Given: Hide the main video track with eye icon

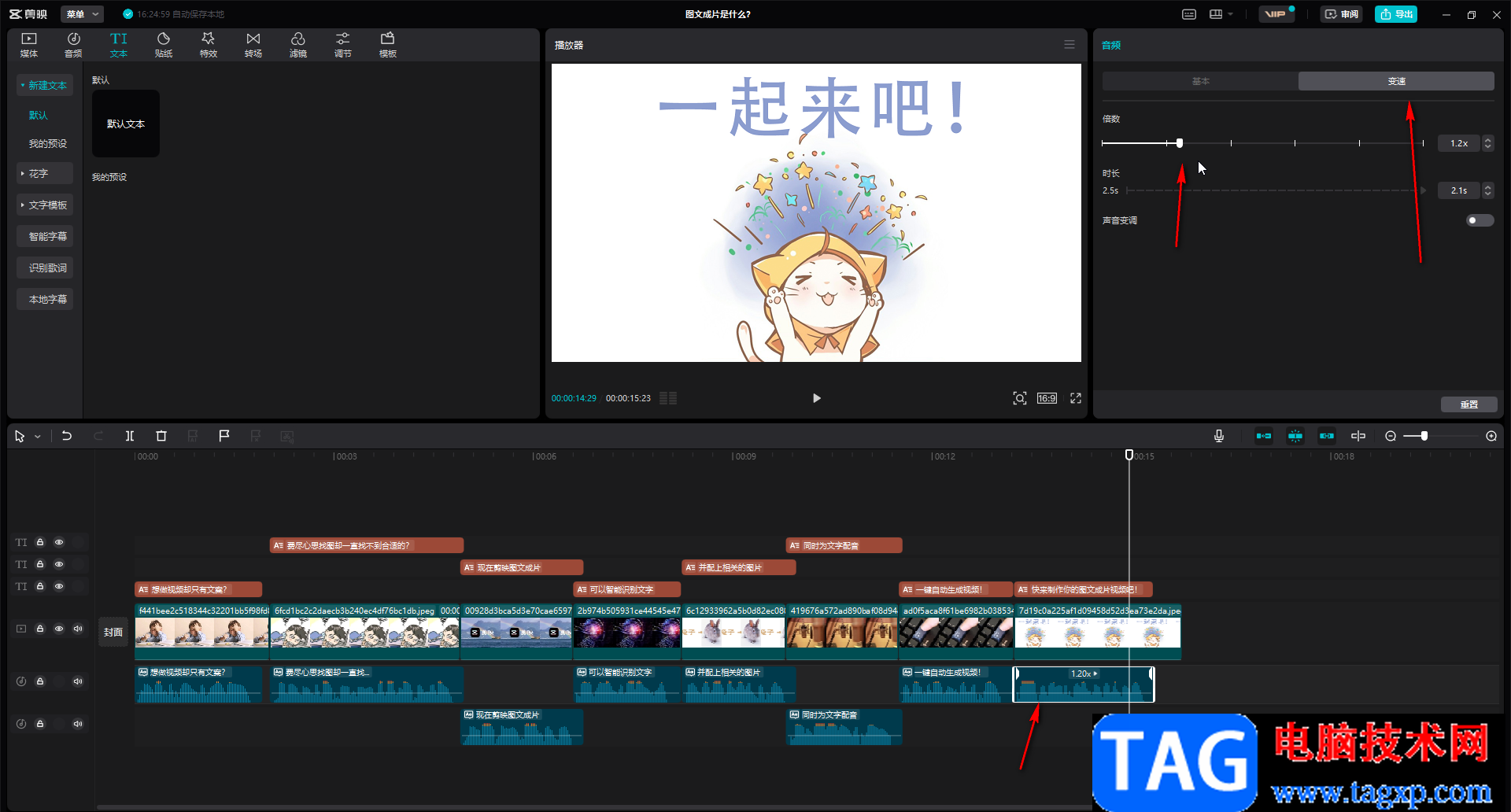Looking at the screenshot, I should (59, 629).
